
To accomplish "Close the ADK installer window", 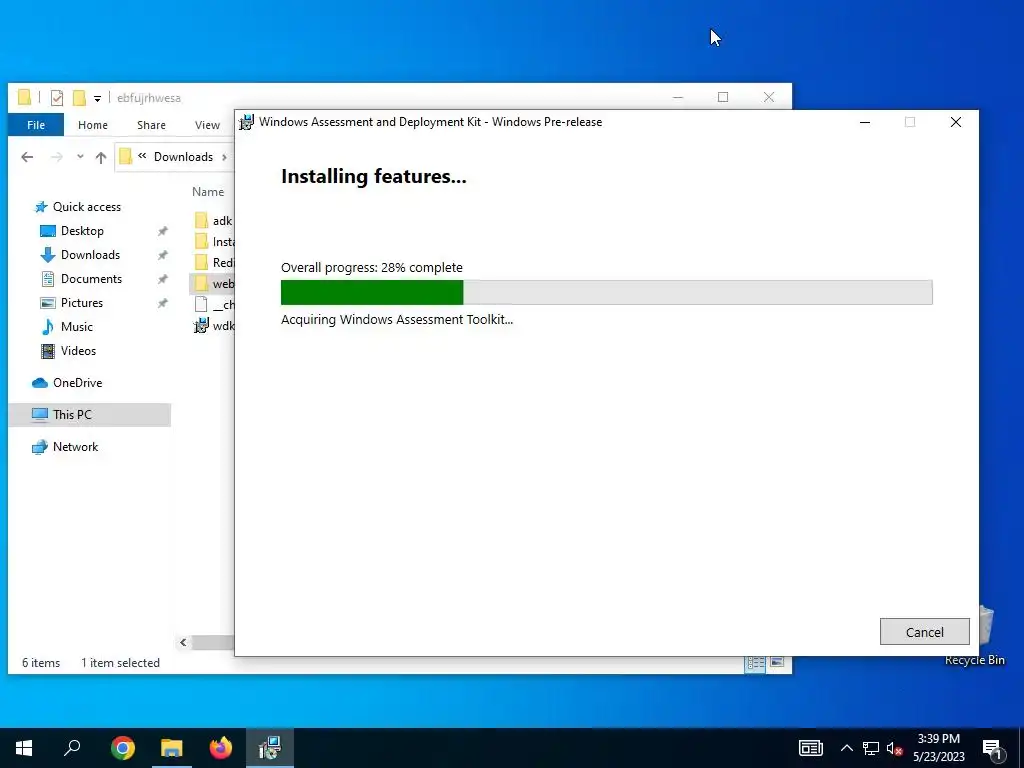I will pos(955,122).
